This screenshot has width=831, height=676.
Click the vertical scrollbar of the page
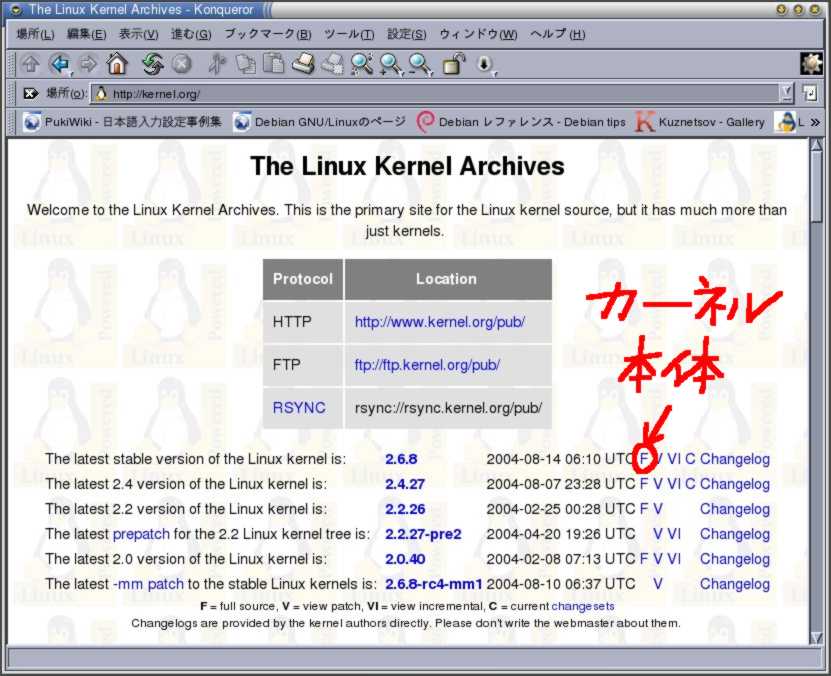(816, 400)
